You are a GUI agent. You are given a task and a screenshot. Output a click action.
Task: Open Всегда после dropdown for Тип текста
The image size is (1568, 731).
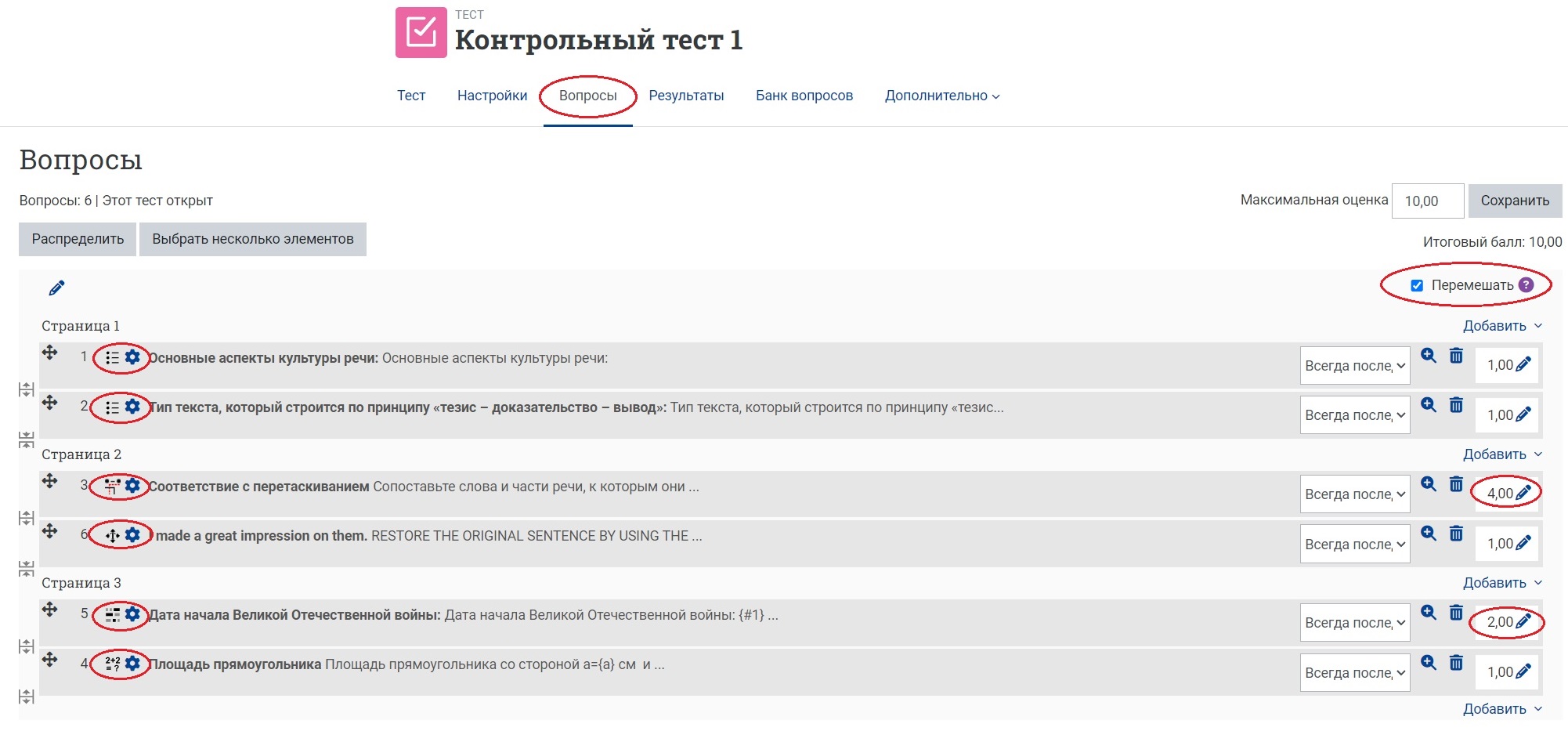pyautogui.click(x=1355, y=415)
